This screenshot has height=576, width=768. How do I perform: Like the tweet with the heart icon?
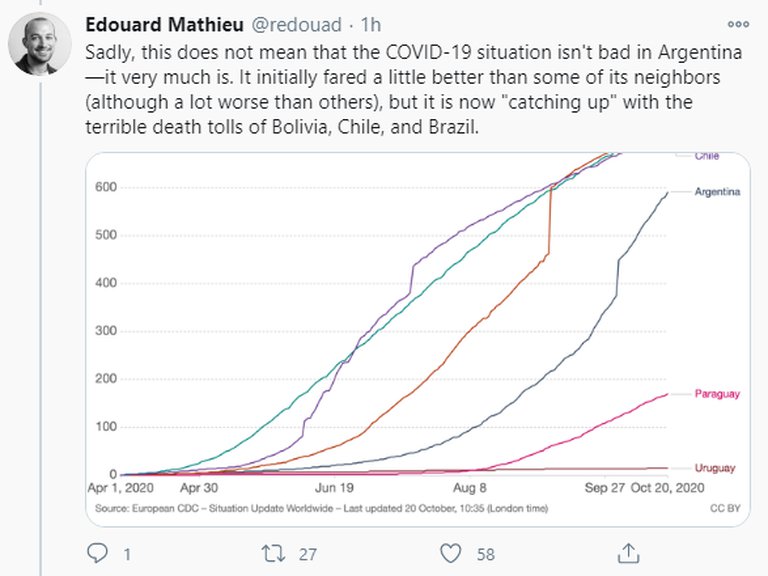[451, 552]
